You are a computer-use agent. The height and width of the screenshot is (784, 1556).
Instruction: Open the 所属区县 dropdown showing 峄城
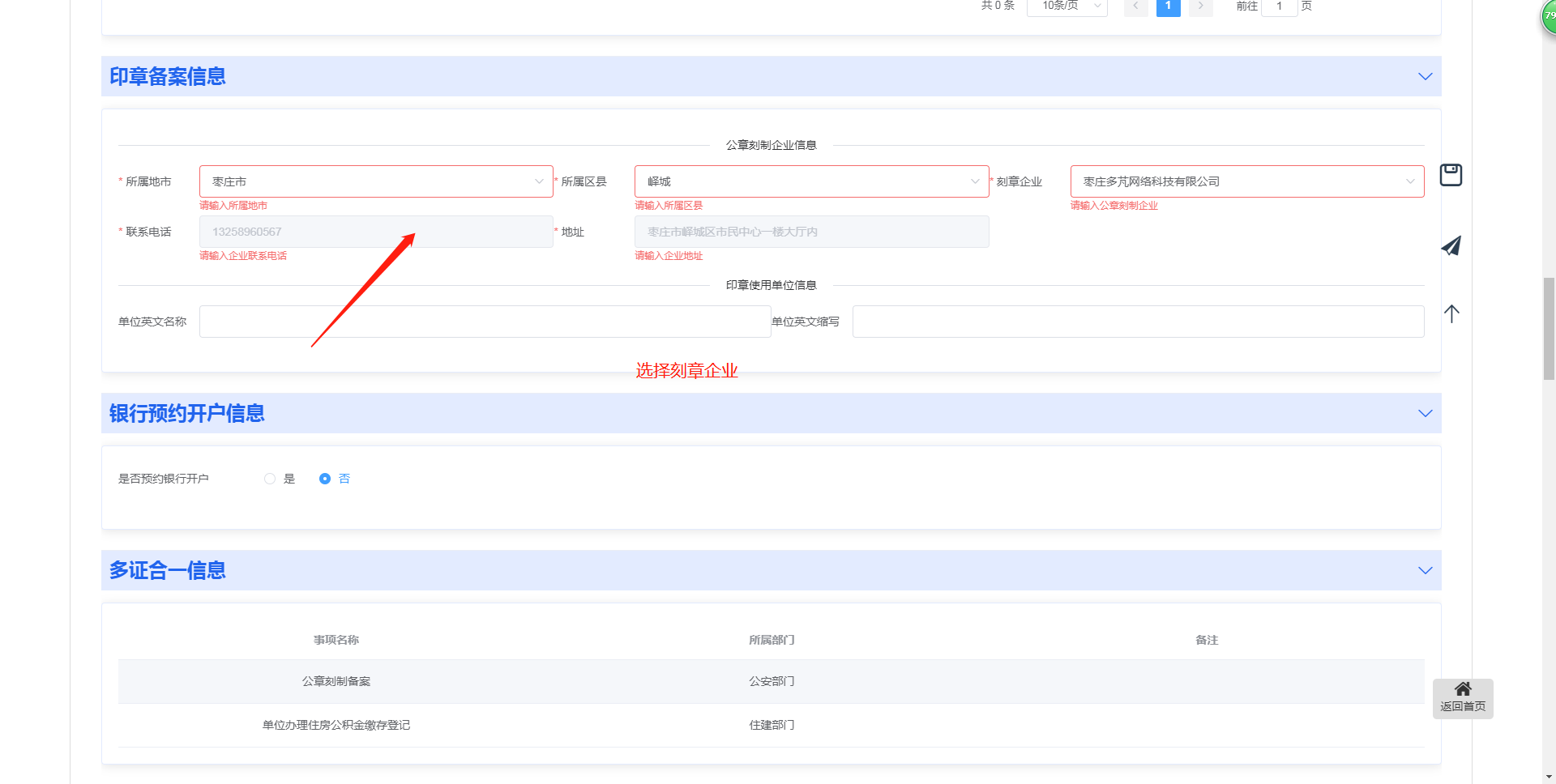tap(811, 181)
